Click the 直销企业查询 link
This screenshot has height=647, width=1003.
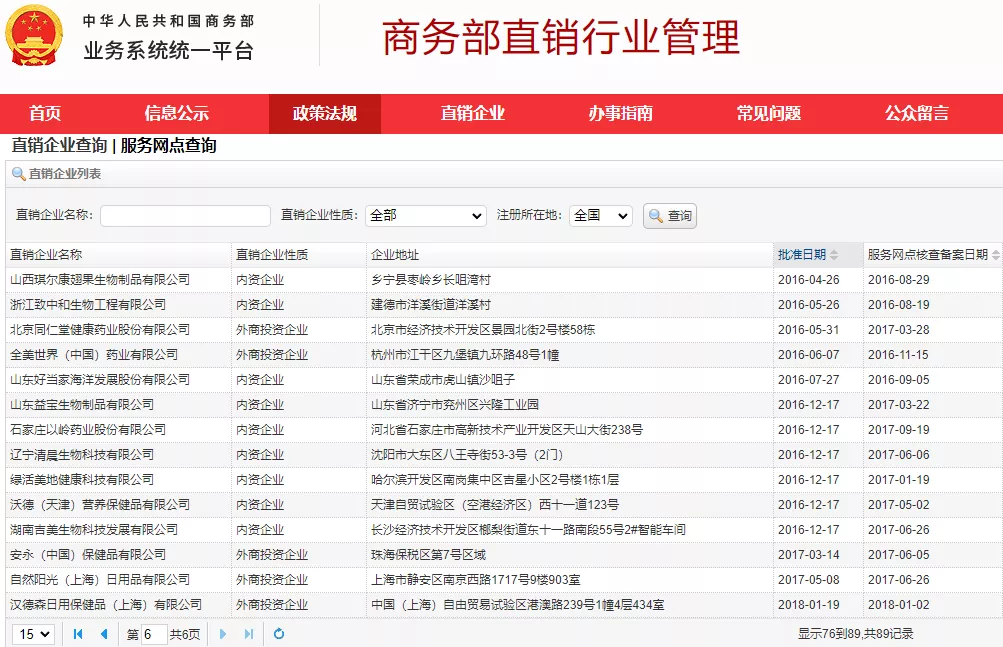pyautogui.click(x=59, y=146)
